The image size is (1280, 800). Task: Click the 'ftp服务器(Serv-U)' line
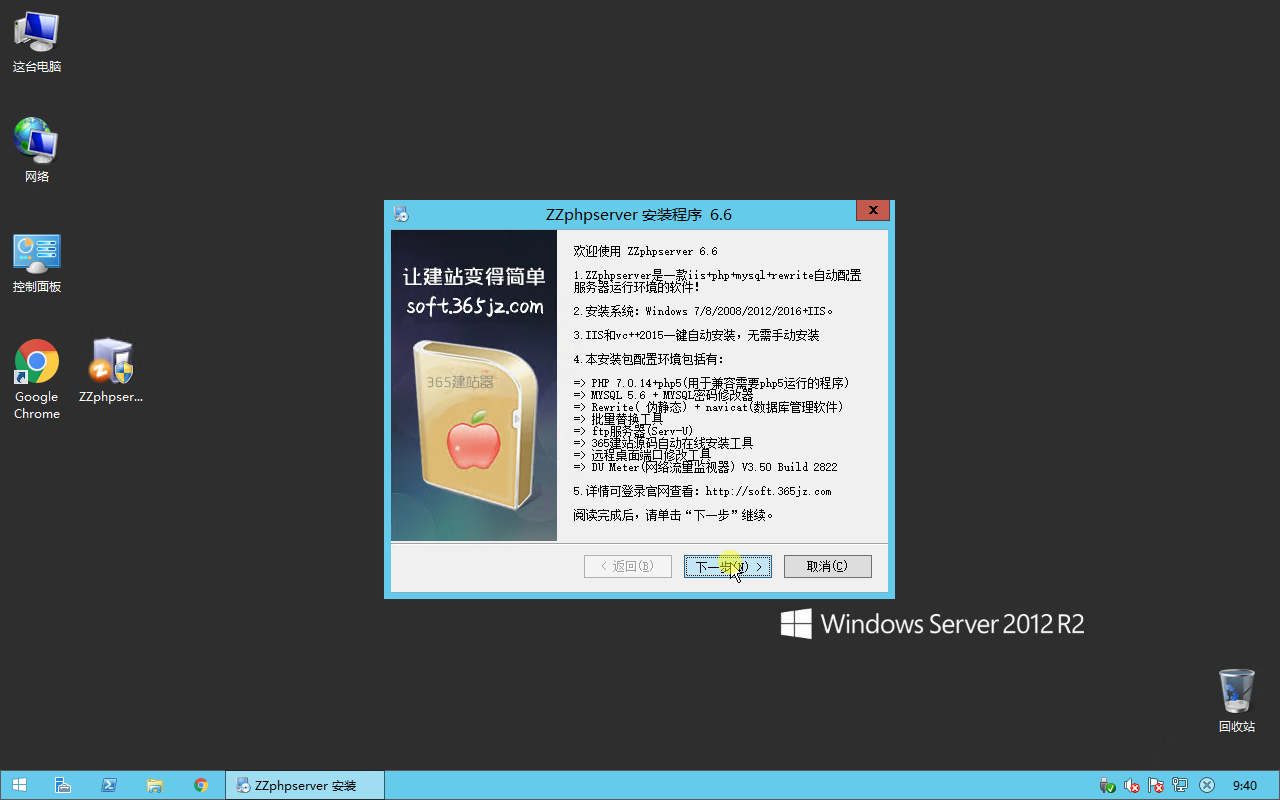tap(633, 431)
